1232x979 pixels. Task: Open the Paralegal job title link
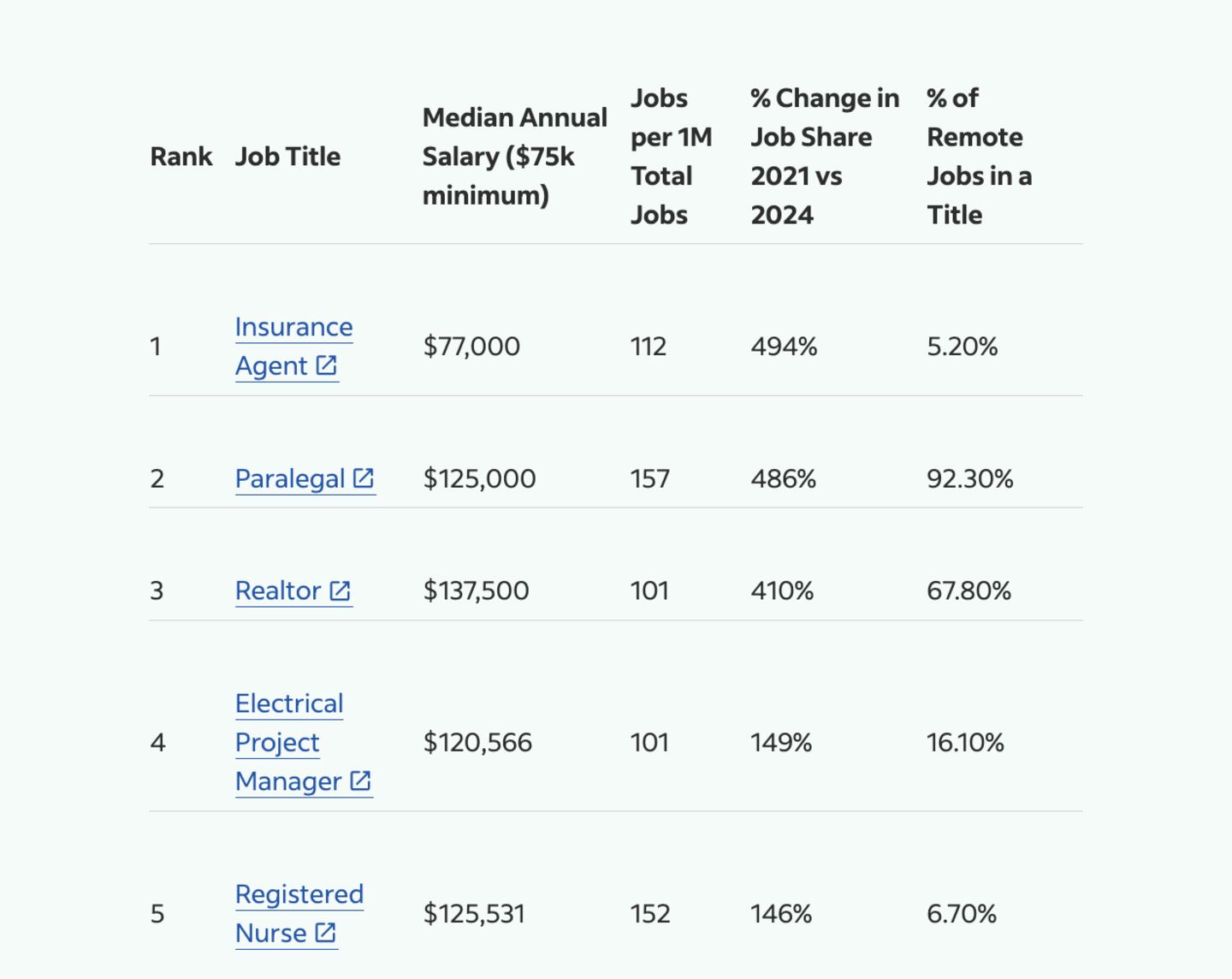(289, 479)
